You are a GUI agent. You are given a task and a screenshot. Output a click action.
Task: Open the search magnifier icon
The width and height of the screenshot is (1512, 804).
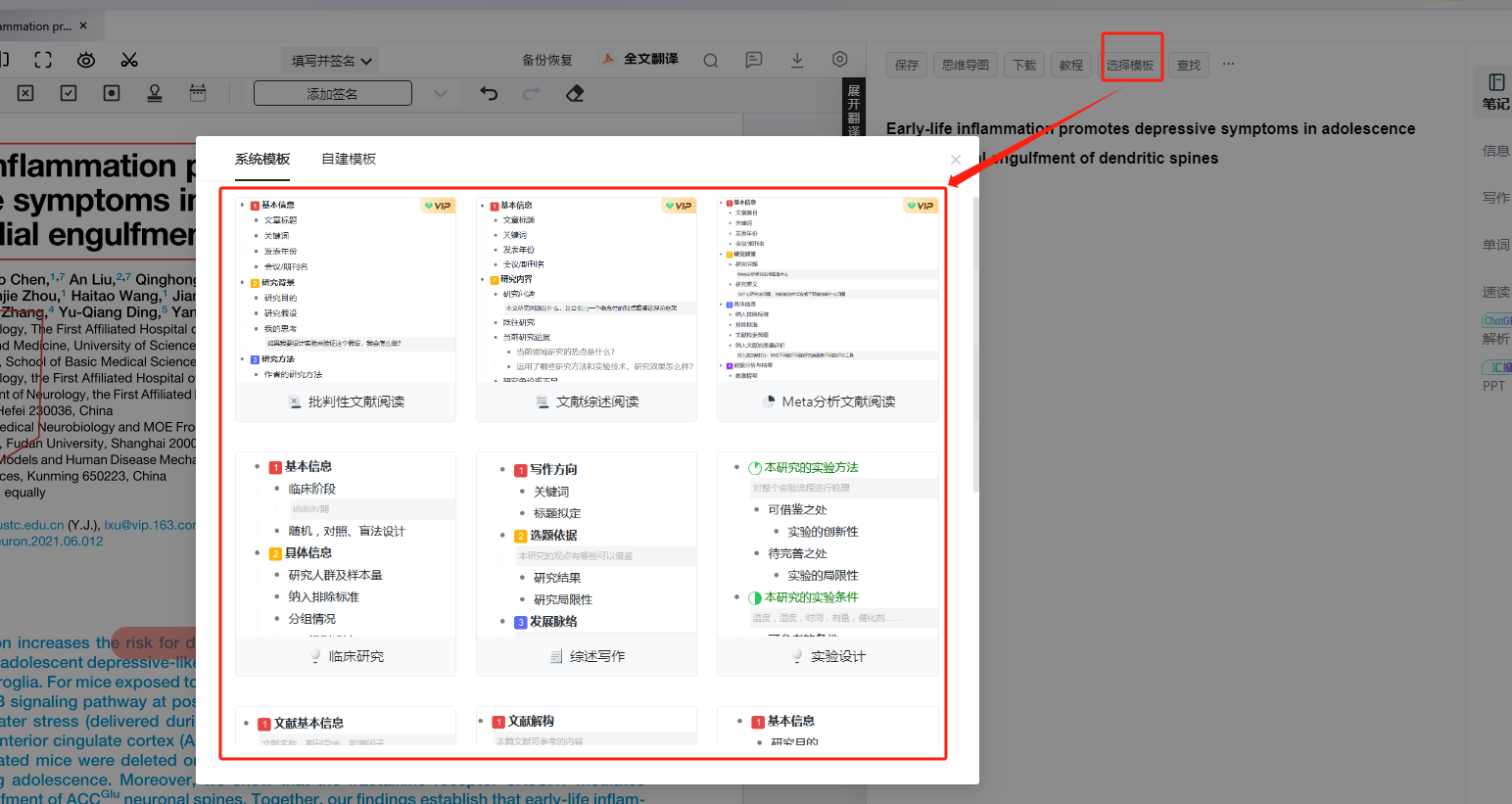pyautogui.click(x=711, y=60)
